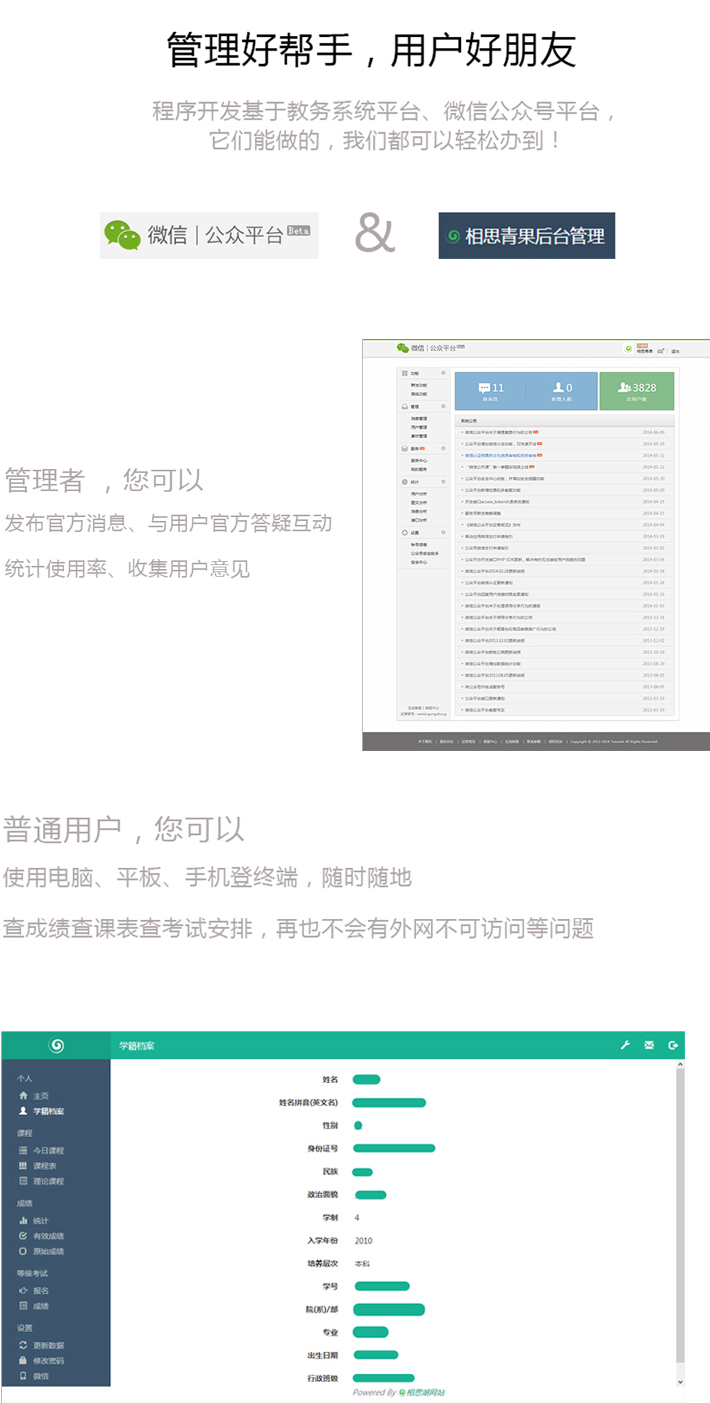710x1403 pixels.
Task: Open 消息管理 in the WeChat sidebar
Action: coord(419,418)
